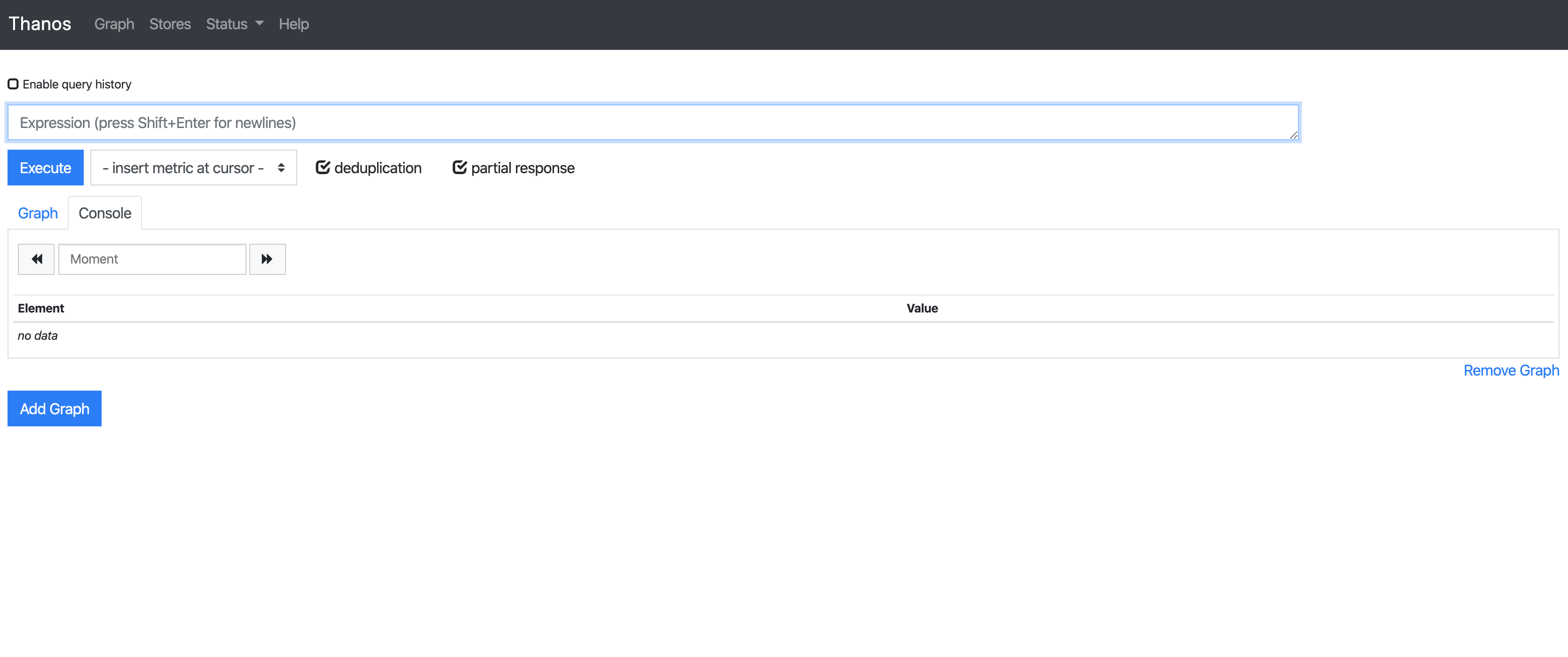Click the Moment input field
This screenshot has width=1568, height=657.
click(x=151, y=259)
